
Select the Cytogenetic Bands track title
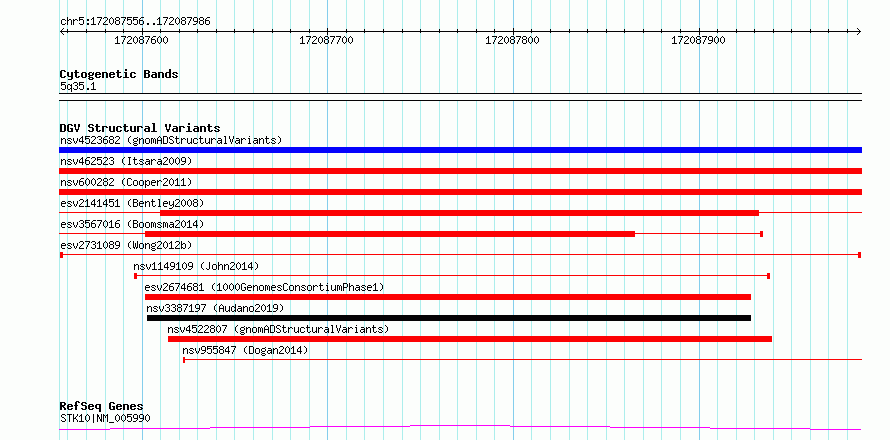tap(119, 74)
